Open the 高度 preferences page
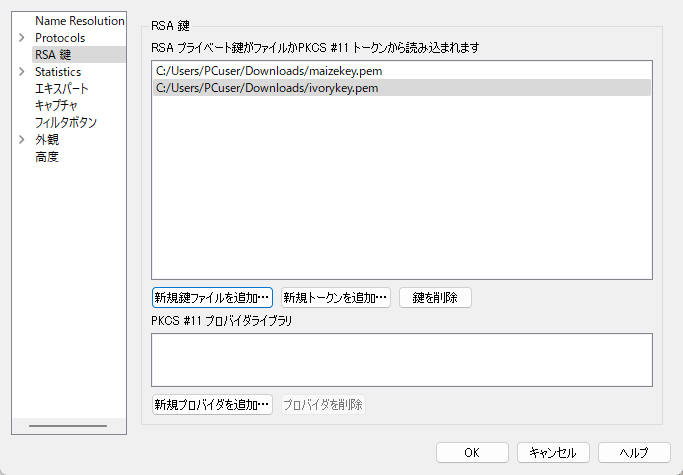This screenshot has width=683, height=475. click(47, 157)
